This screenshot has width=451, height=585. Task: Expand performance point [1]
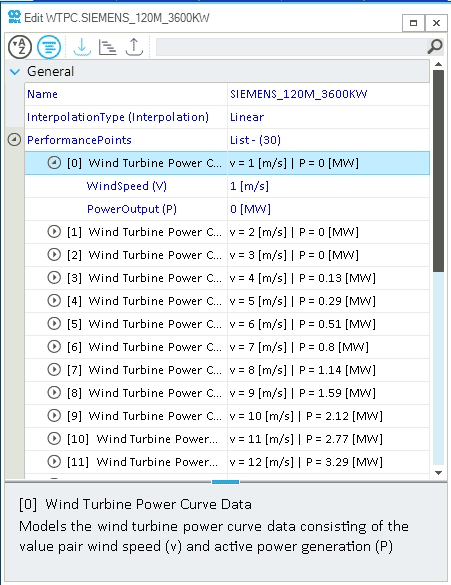(x=54, y=232)
